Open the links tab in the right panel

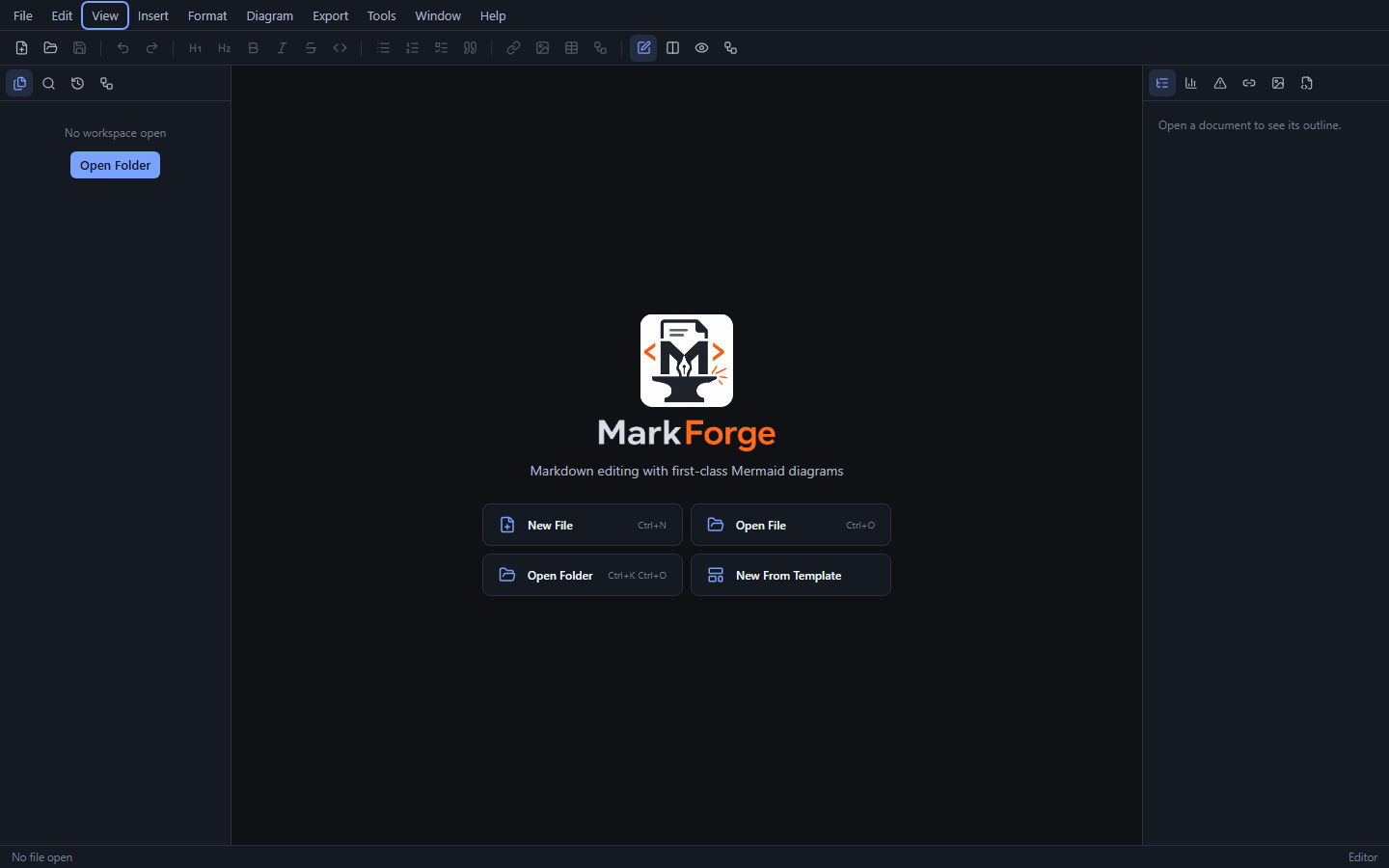click(1249, 83)
